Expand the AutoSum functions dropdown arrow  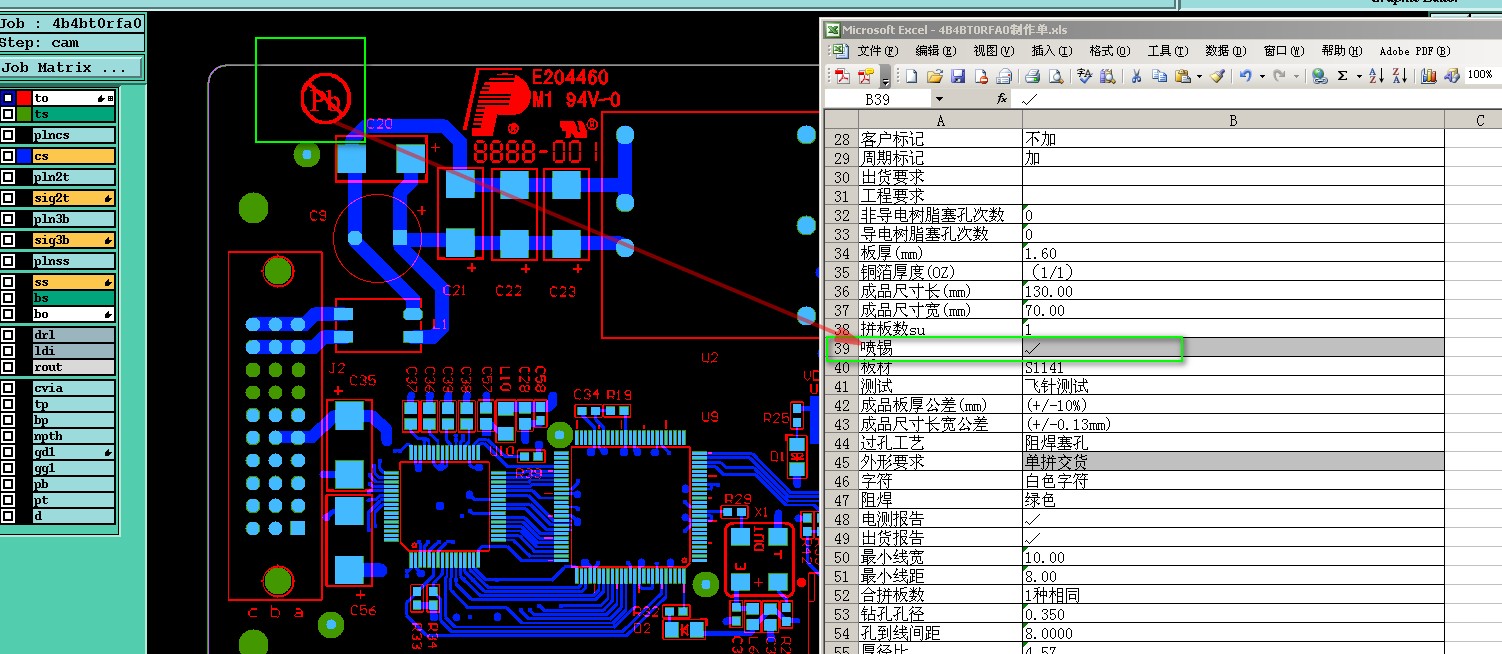[1359, 76]
